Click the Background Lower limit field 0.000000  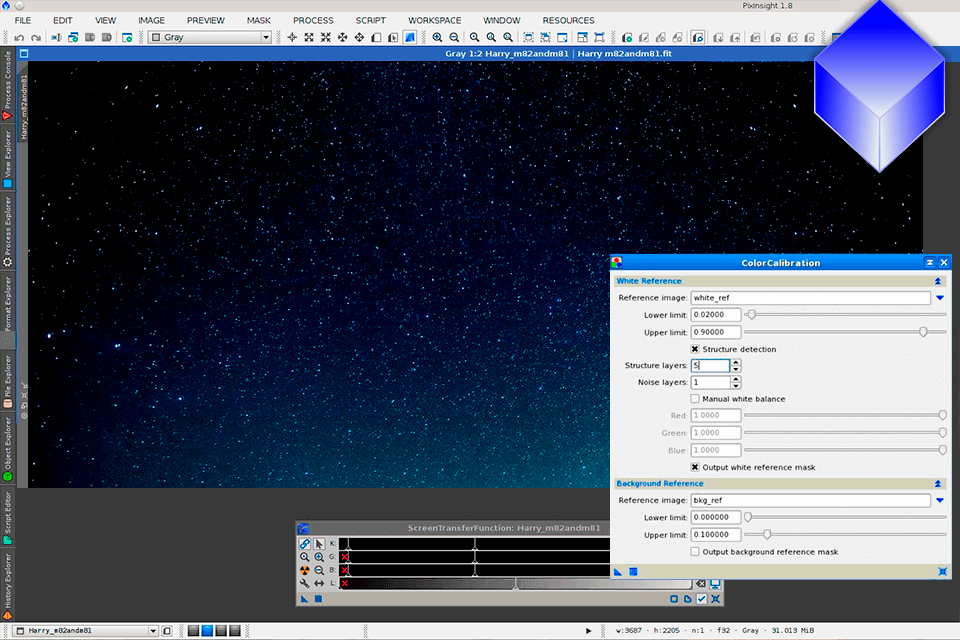click(x=716, y=518)
